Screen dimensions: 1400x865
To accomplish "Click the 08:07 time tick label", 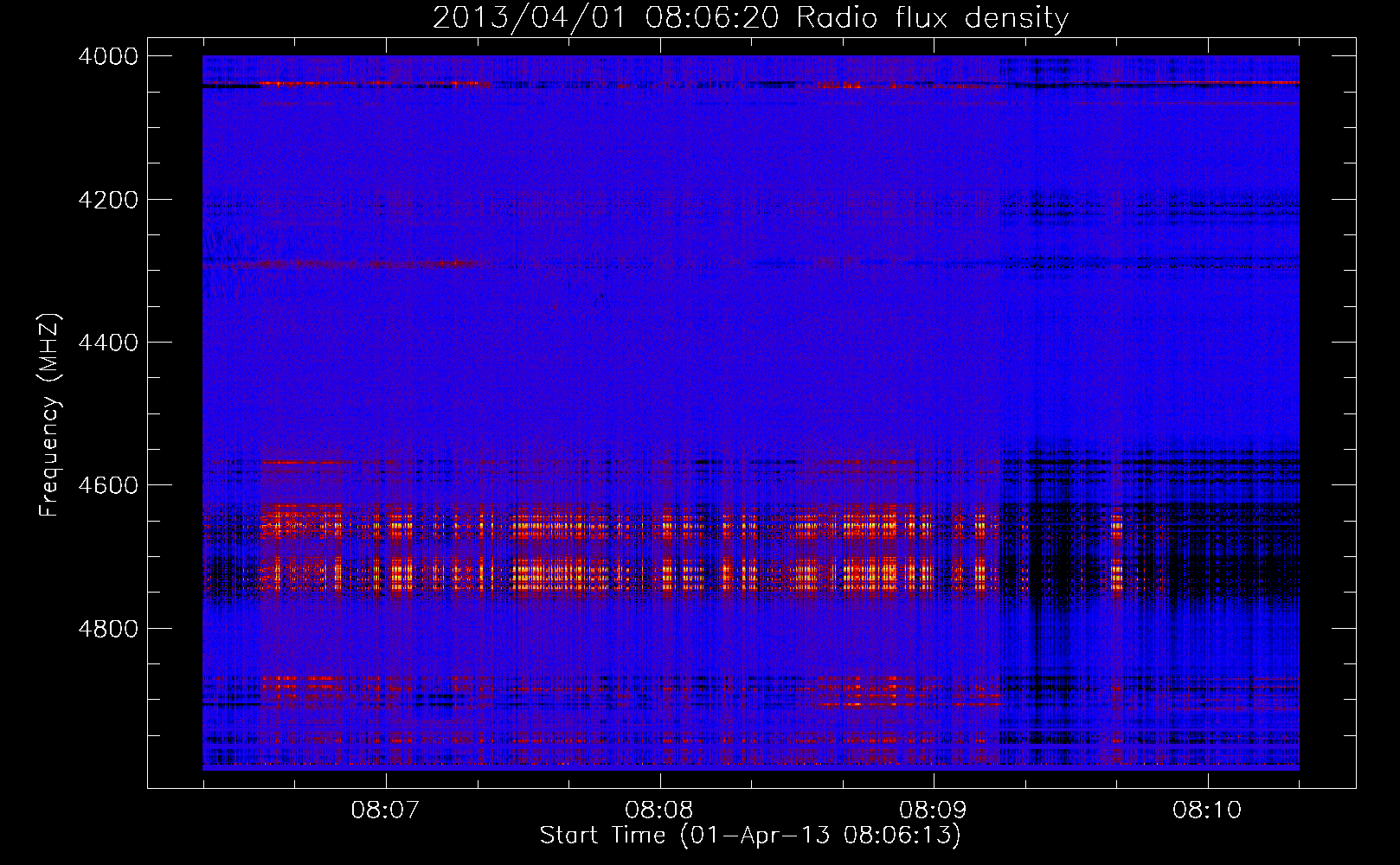I will [385, 811].
